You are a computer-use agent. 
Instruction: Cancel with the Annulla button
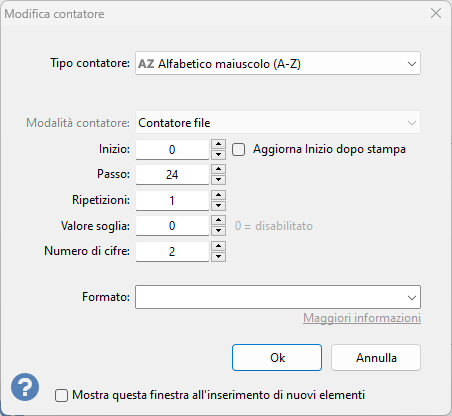click(376, 358)
